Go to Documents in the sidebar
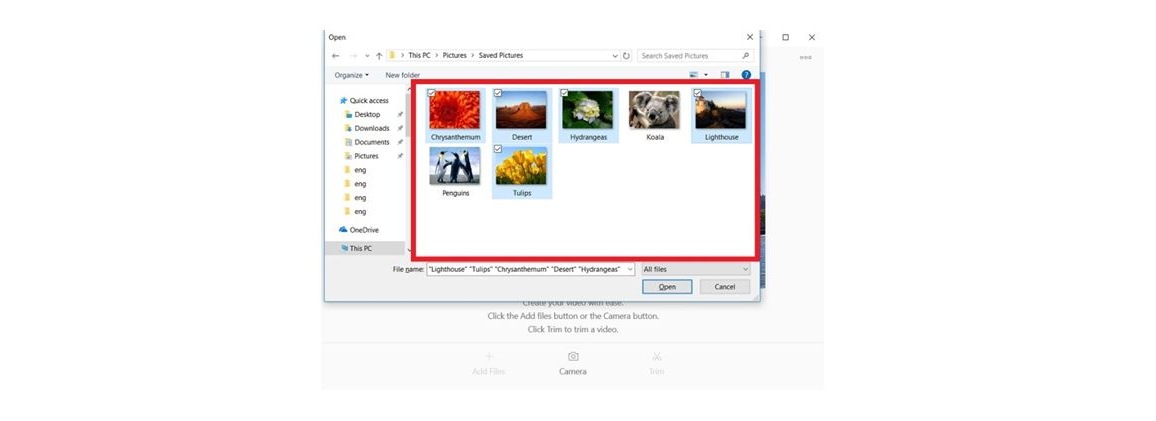Image resolution: width=1156 pixels, height=421 pixels. [x=366, y=142]
